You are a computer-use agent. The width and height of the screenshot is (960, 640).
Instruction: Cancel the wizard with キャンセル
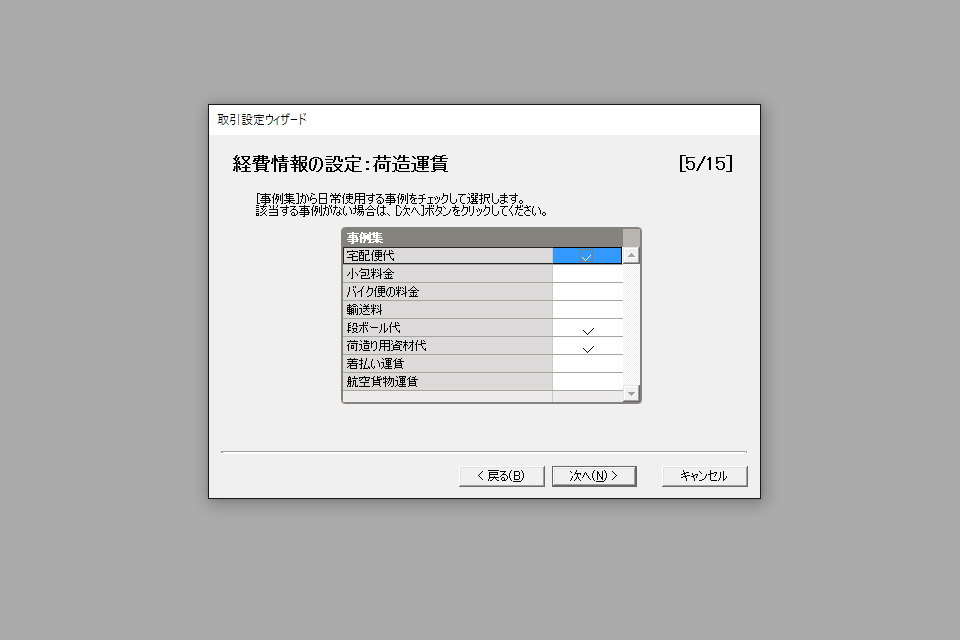[704, 476]
